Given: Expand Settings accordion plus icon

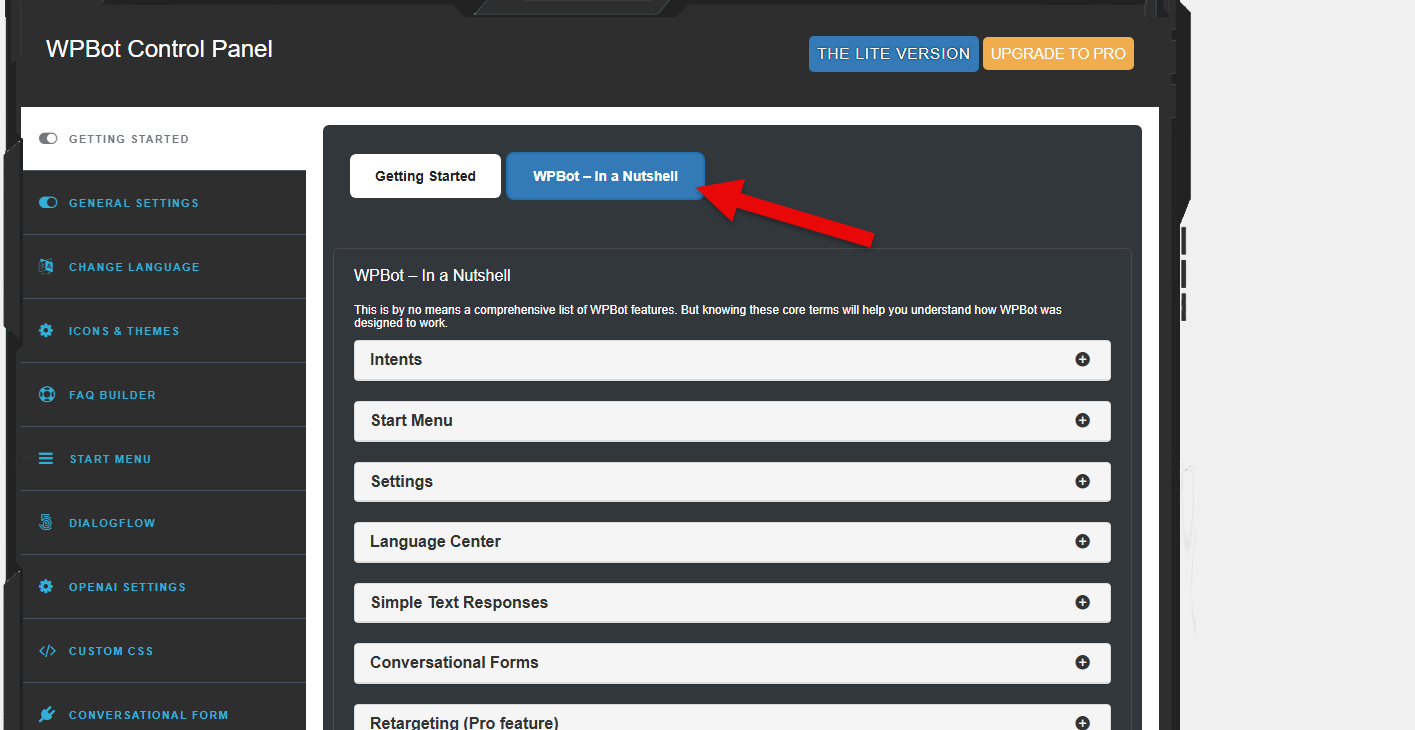Looking at the screenshot, I should click(1082, 481).
